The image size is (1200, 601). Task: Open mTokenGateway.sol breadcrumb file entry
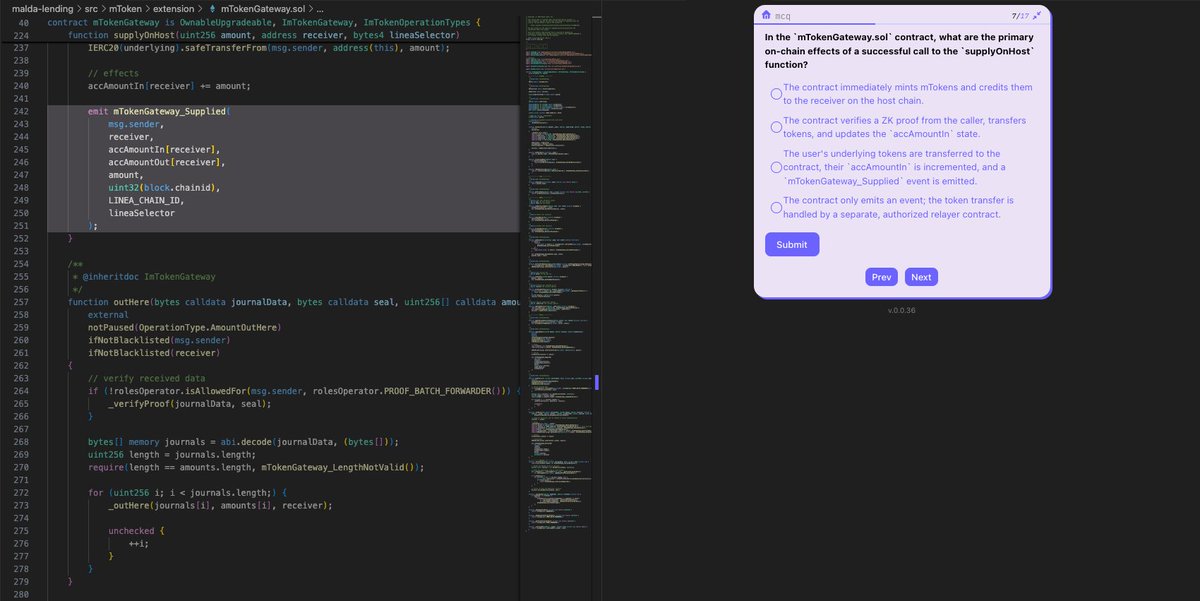click(x=264, y=8)
